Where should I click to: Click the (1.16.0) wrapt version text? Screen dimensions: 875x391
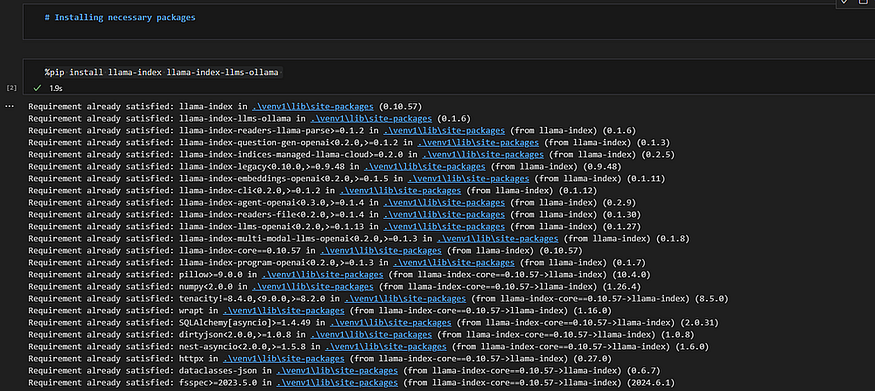(593, 311)
